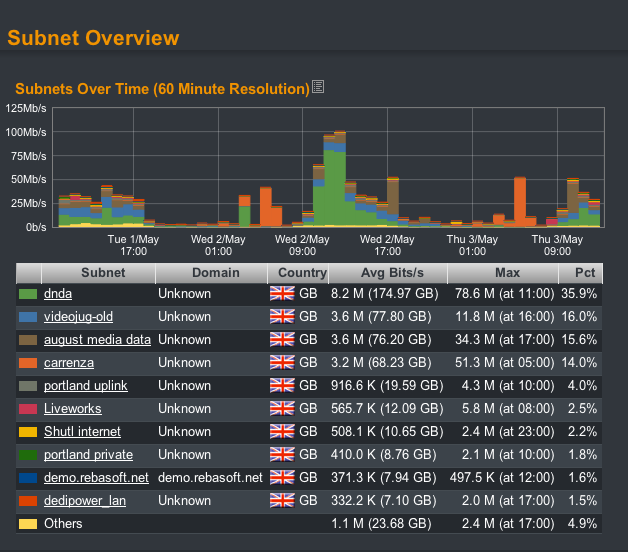Sort table by Pct column header

point(584,272)
